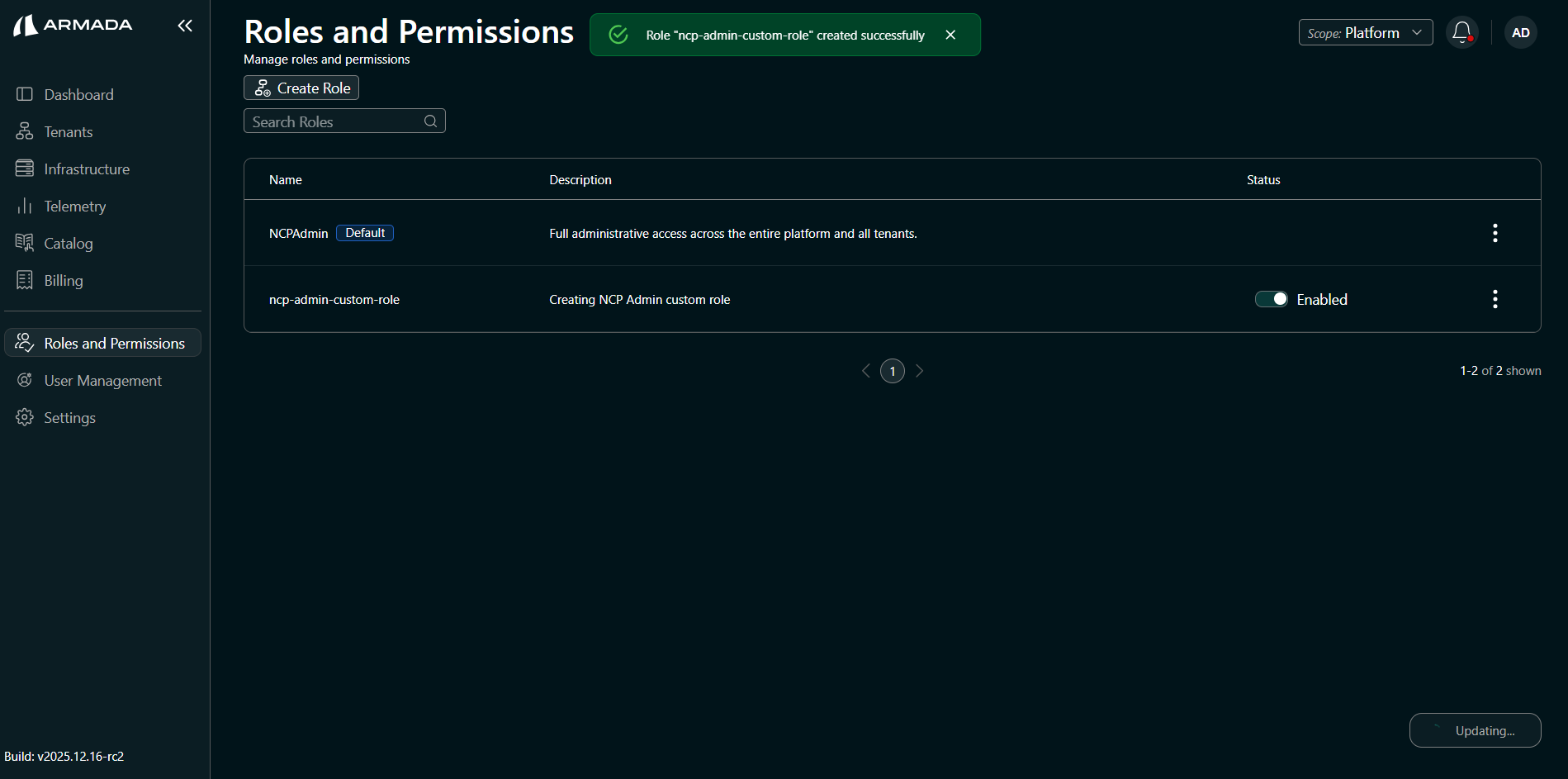This screenshot has height=779, width=1568.
Task: Expand the Scope Platform dropdown
Action: coord(1365,33)
